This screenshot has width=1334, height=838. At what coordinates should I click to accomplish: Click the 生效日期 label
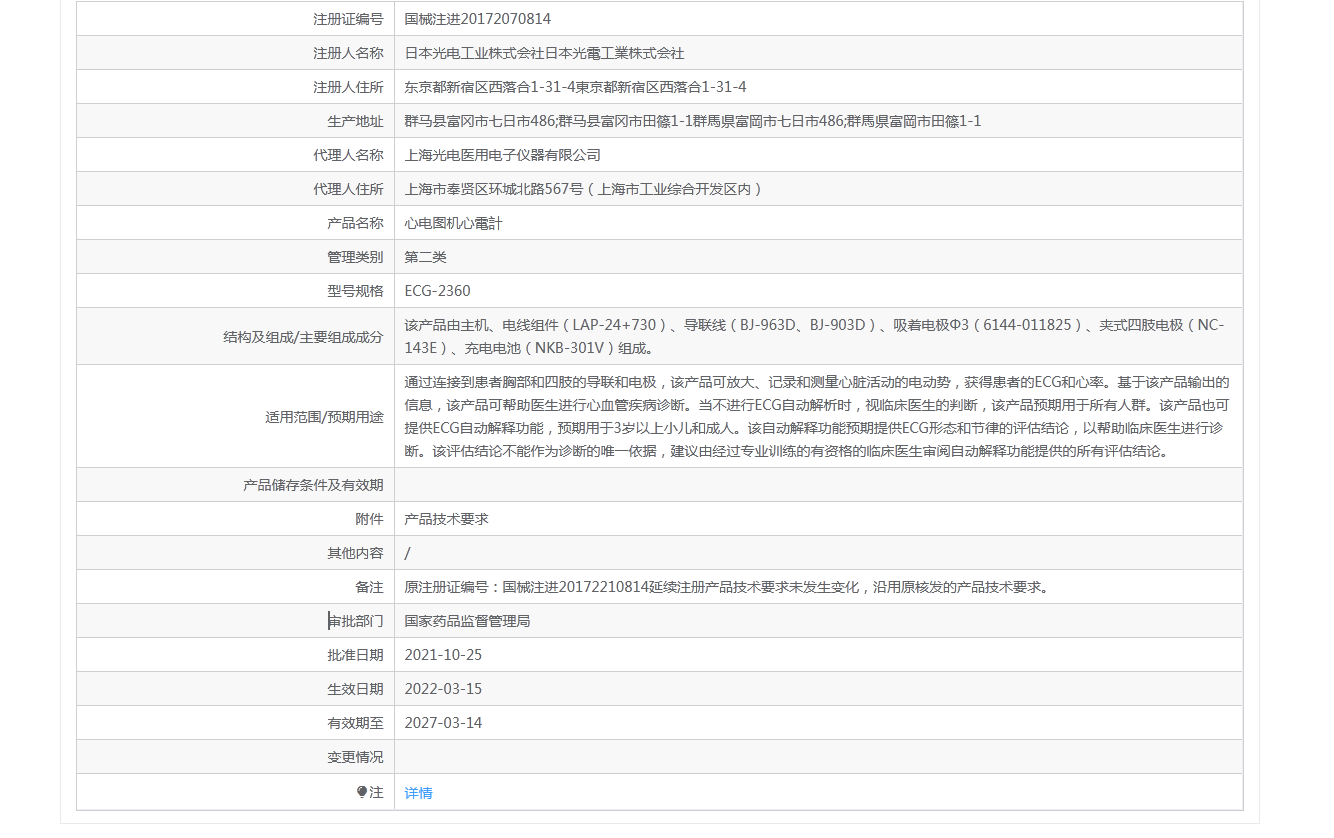(355, 689)
